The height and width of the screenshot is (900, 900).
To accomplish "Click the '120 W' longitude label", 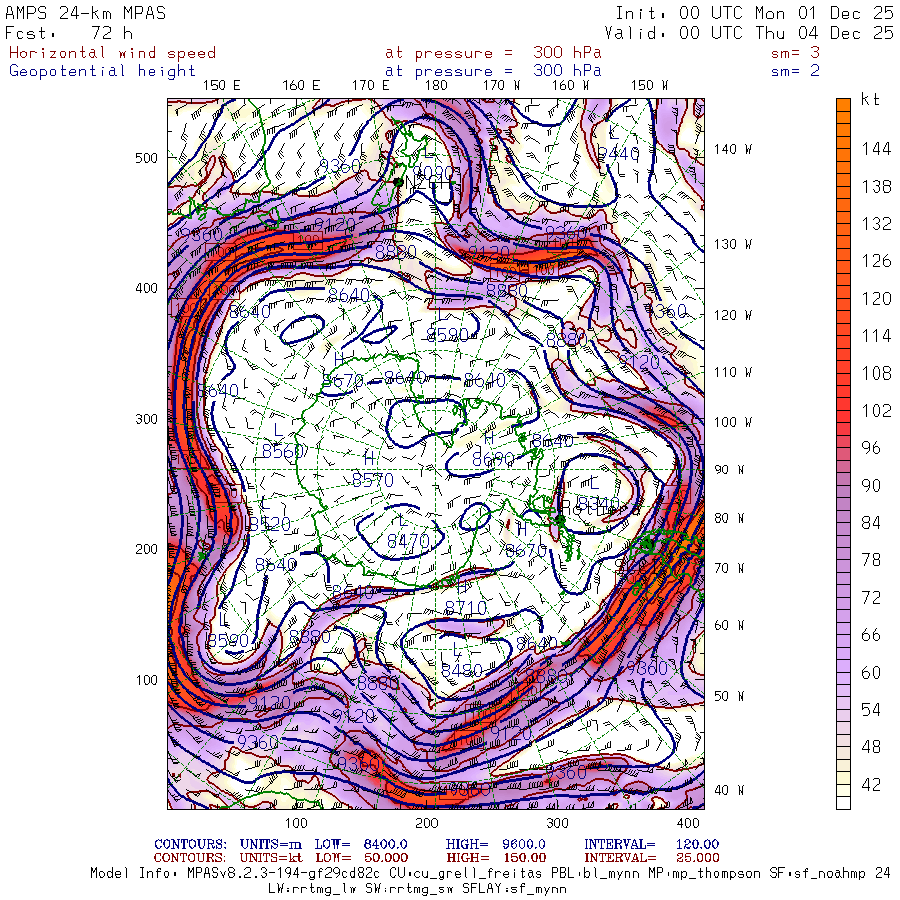I will pos(732,315).
